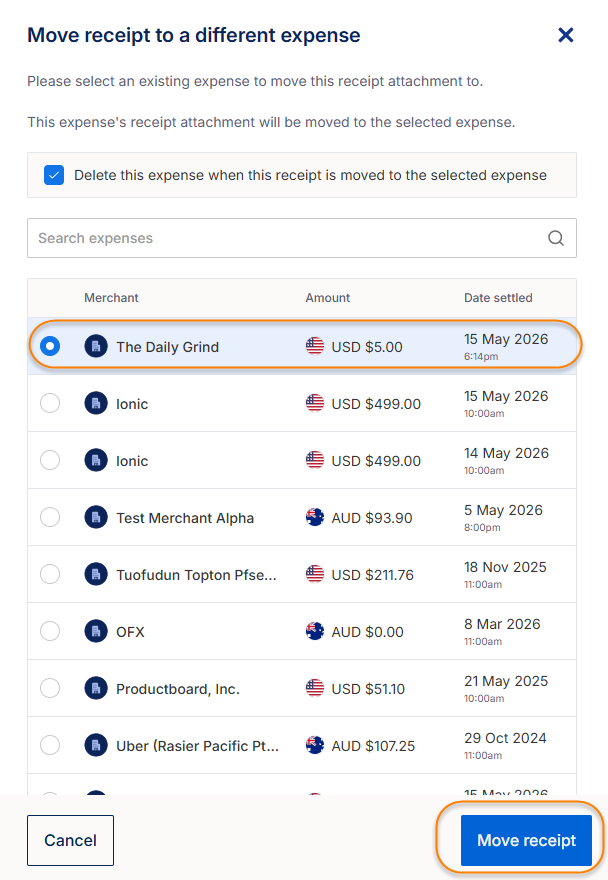The width and height of the screenshot is (608, 880).
Task: Click US flag for Ionic 15 May amount
Action: [x=315, y=403]
